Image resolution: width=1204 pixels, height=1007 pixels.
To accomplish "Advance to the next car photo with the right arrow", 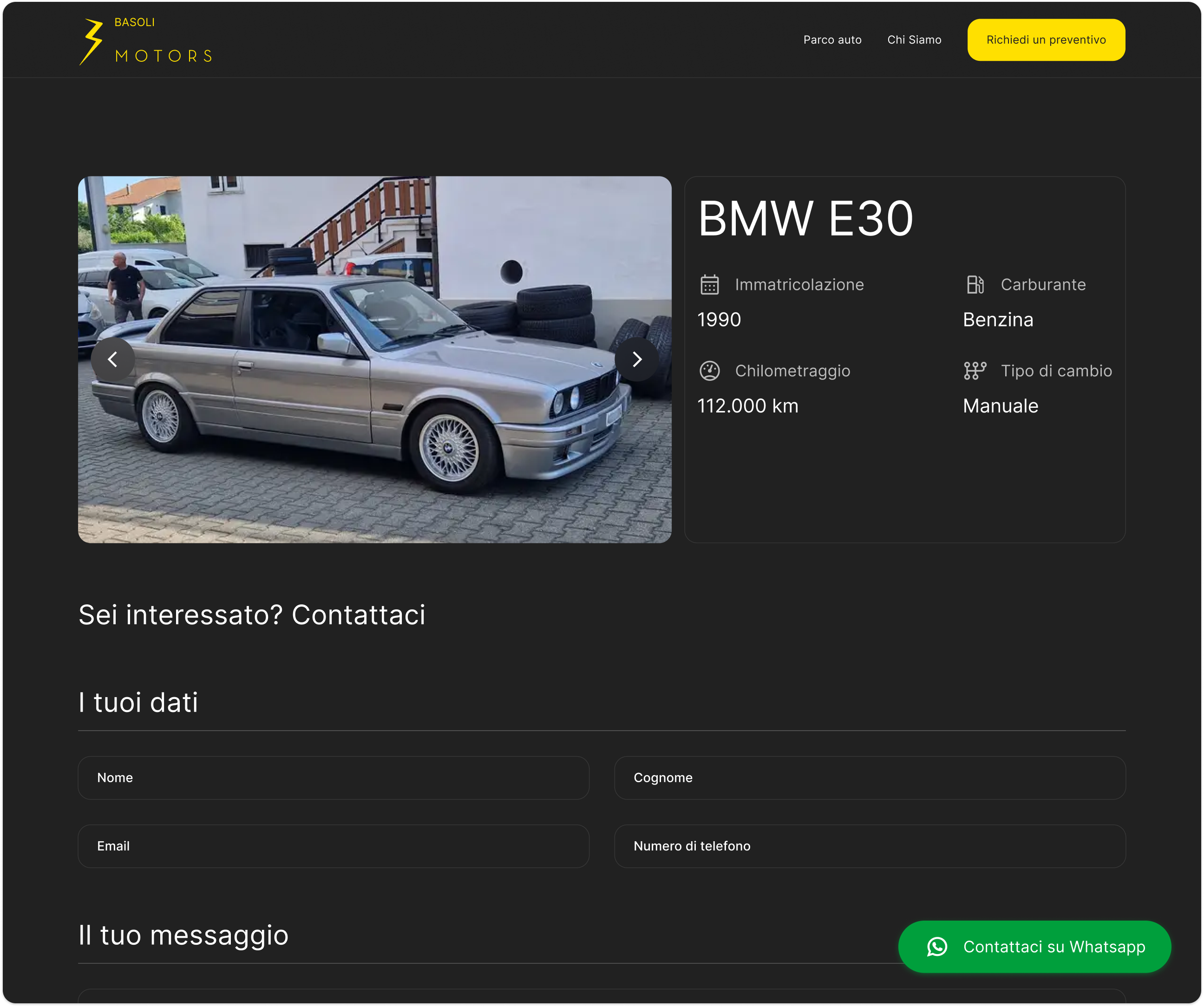I will pyautogui.click(x=636, y=360).
